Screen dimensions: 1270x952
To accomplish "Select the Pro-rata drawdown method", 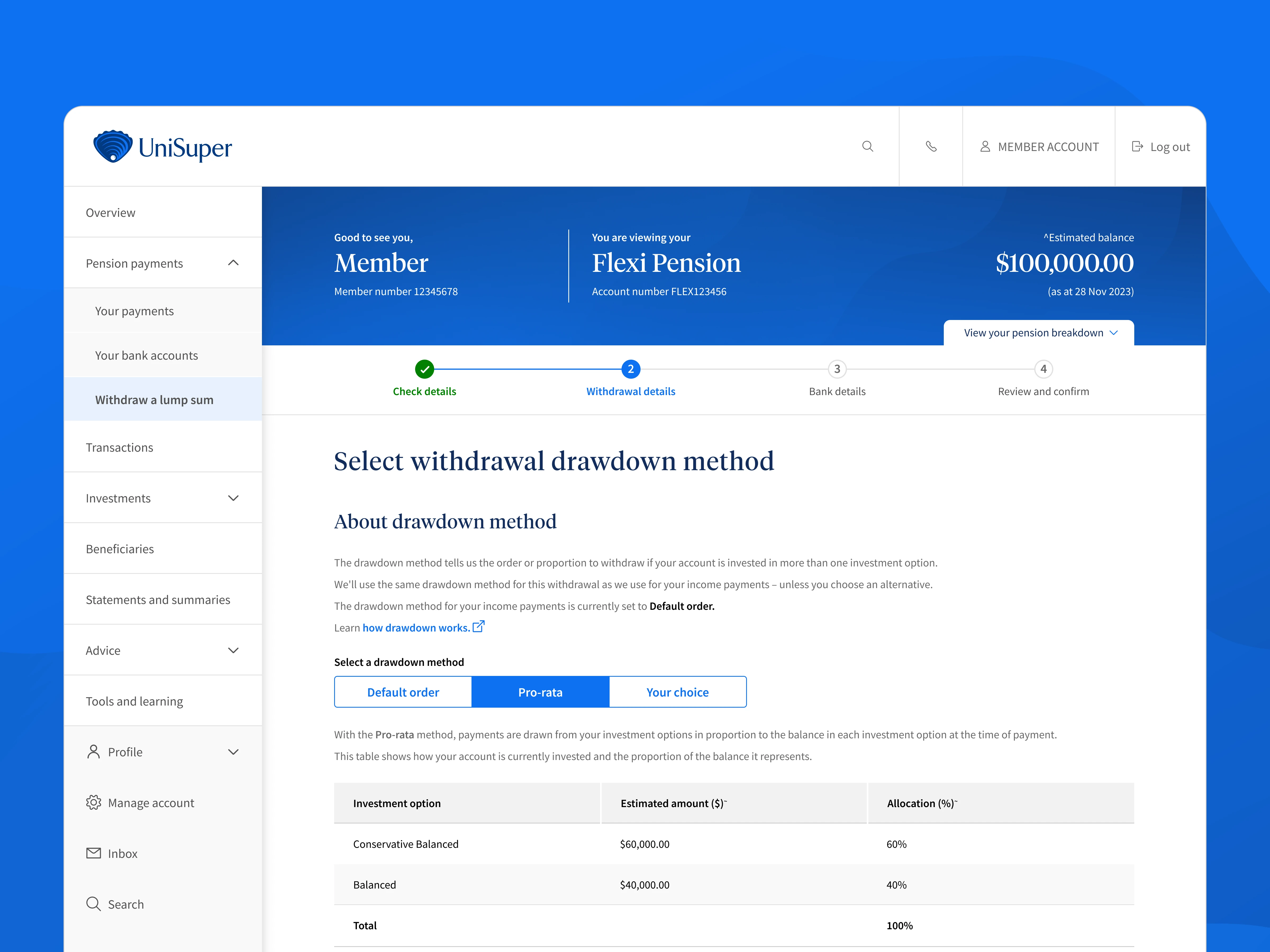I will [540, 692].
